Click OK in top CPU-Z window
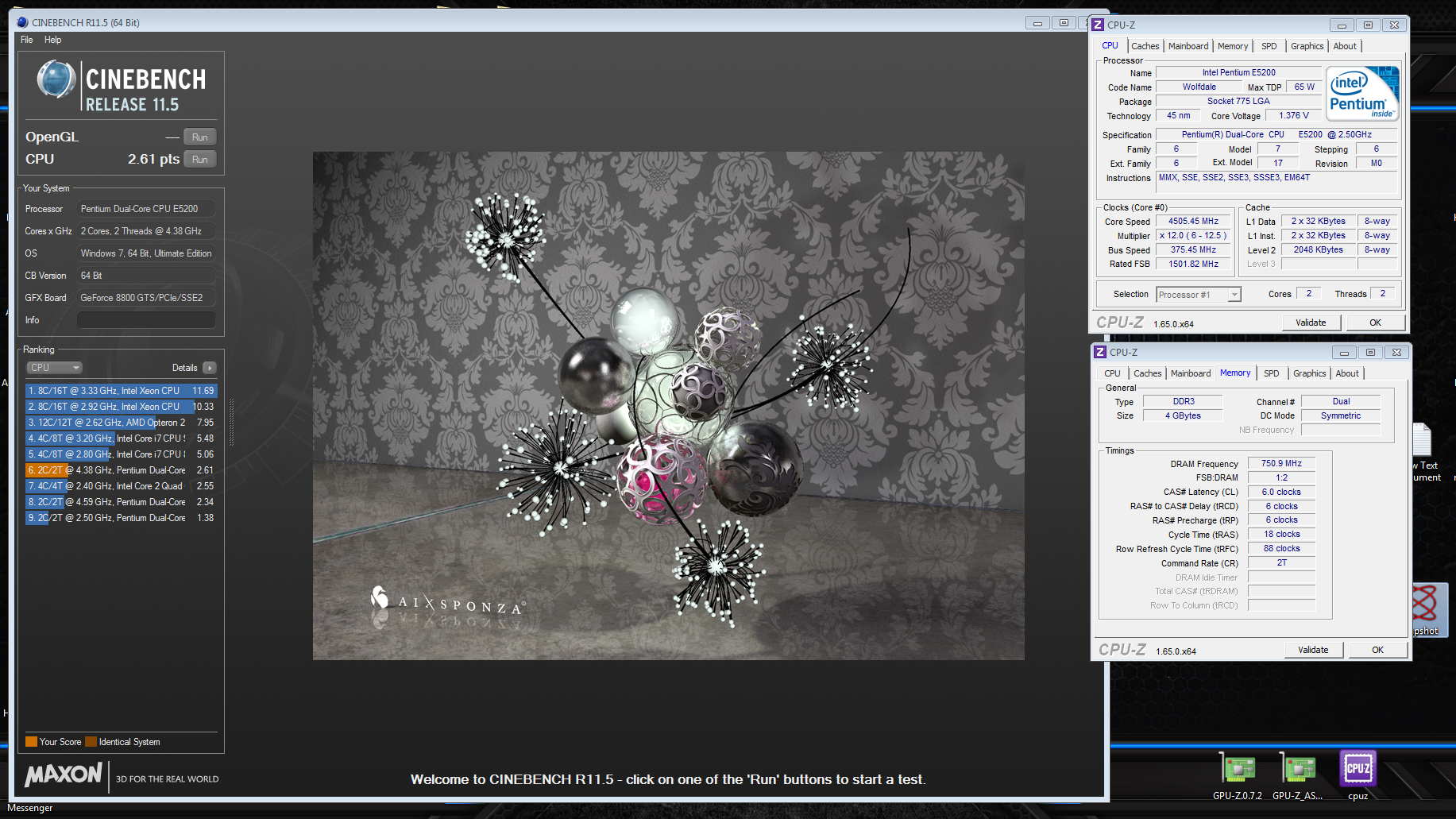The width and height of the screenshot is (1456, 819). (x=1375, y=323)
